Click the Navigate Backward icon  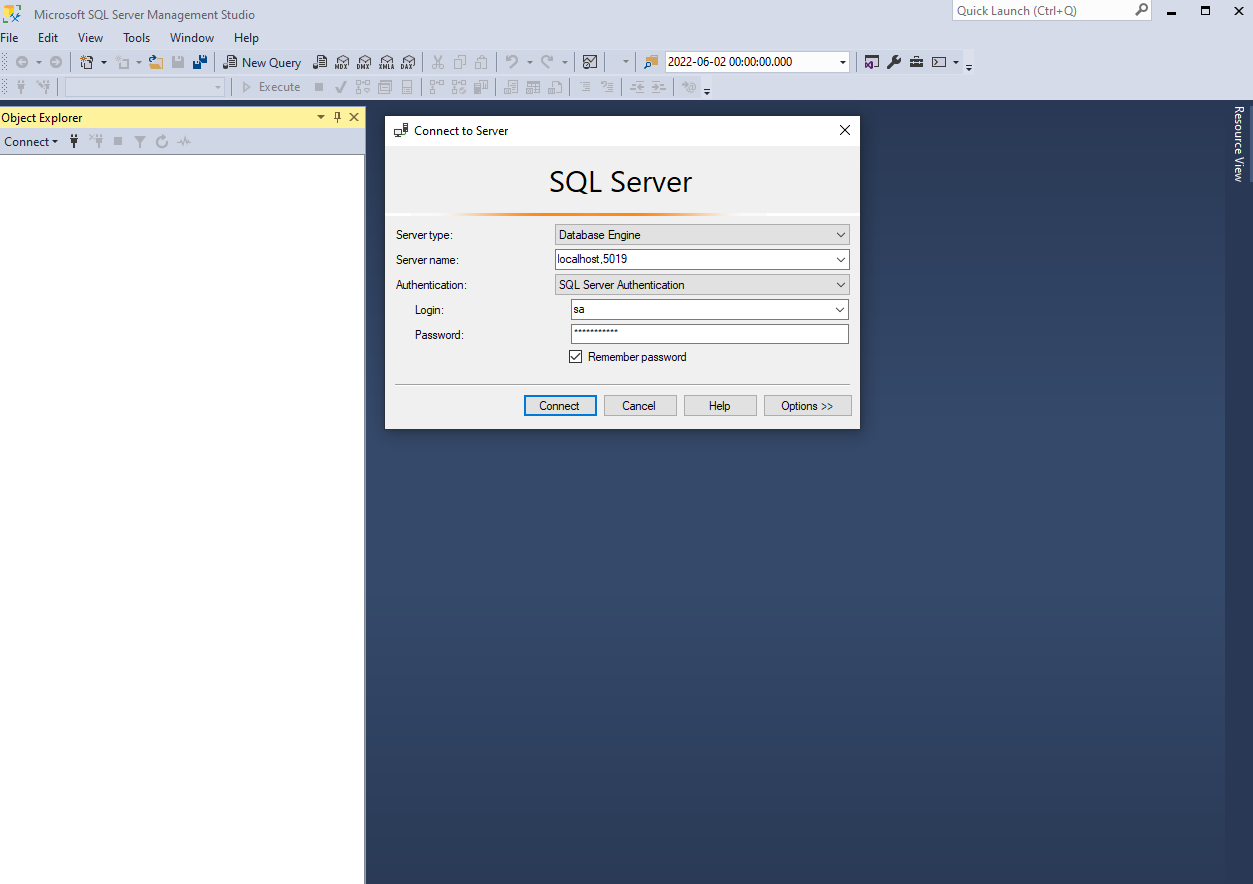tap(22, 62)
